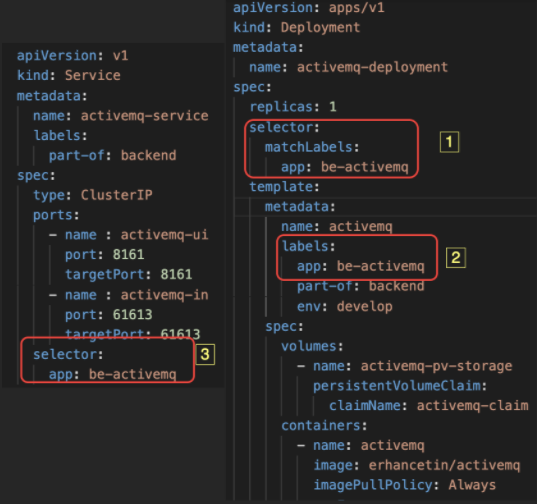This screenshot has height=504, width=537.
Task: Select the 'name : activemq-in' port entry
Action: [x=128, y=295]
